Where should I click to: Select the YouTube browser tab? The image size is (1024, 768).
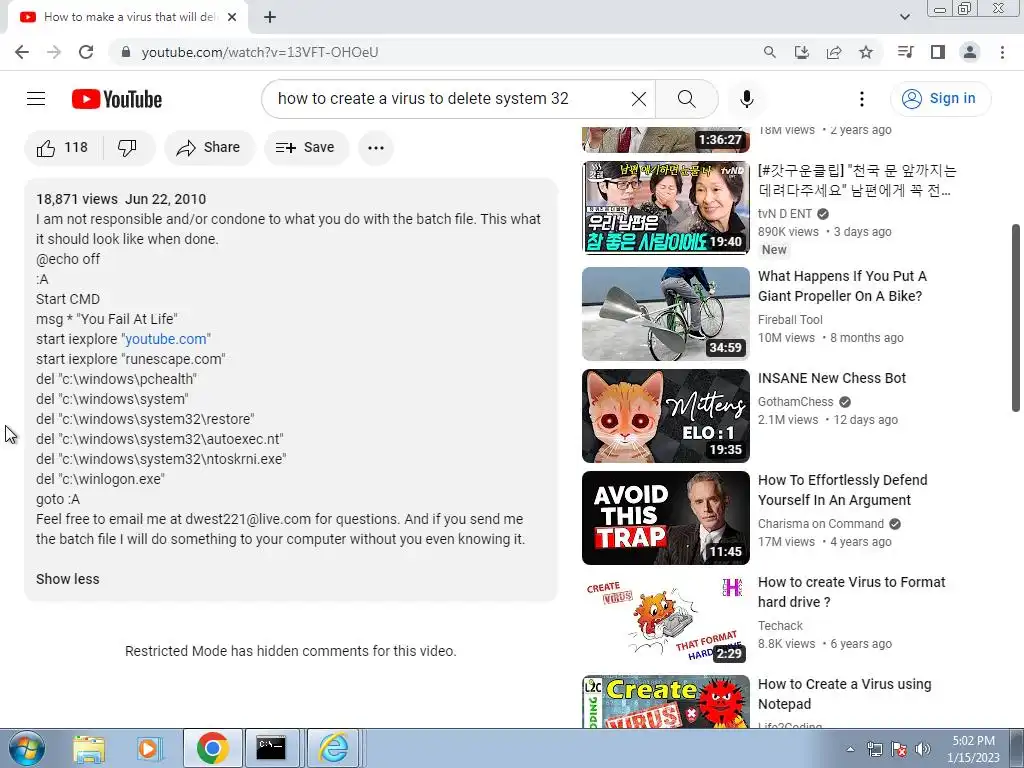point(129,17)
